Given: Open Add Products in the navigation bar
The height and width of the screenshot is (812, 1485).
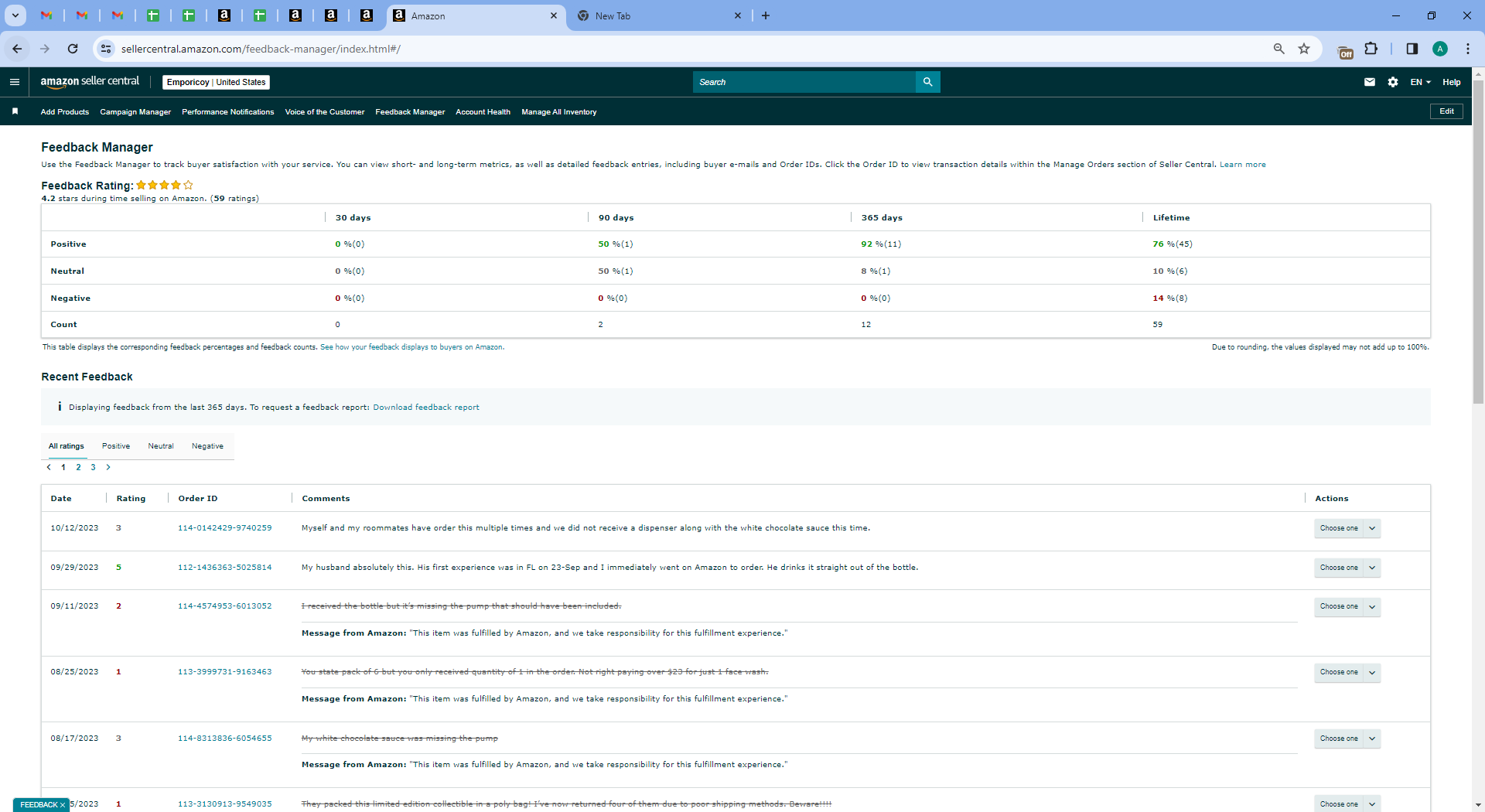Looking at the screenshot, I should point(65,112).
